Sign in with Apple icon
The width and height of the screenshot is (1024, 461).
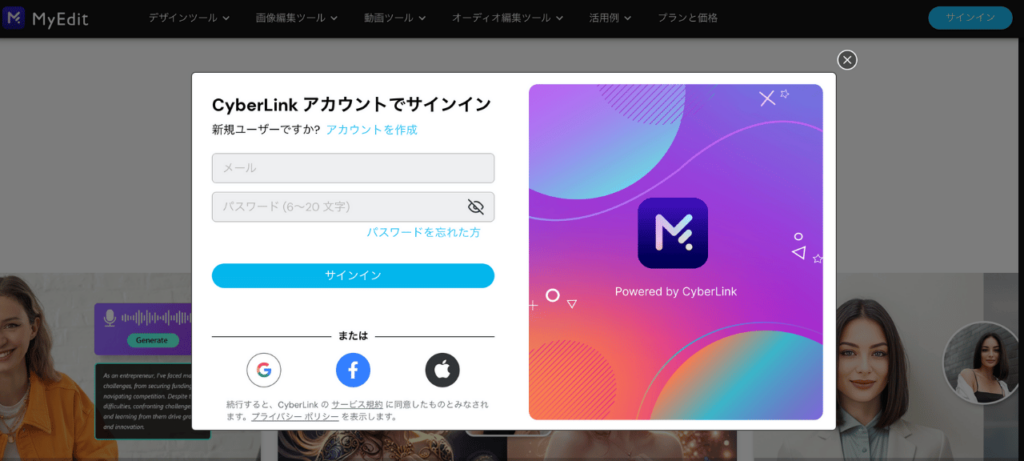point(442,370)
